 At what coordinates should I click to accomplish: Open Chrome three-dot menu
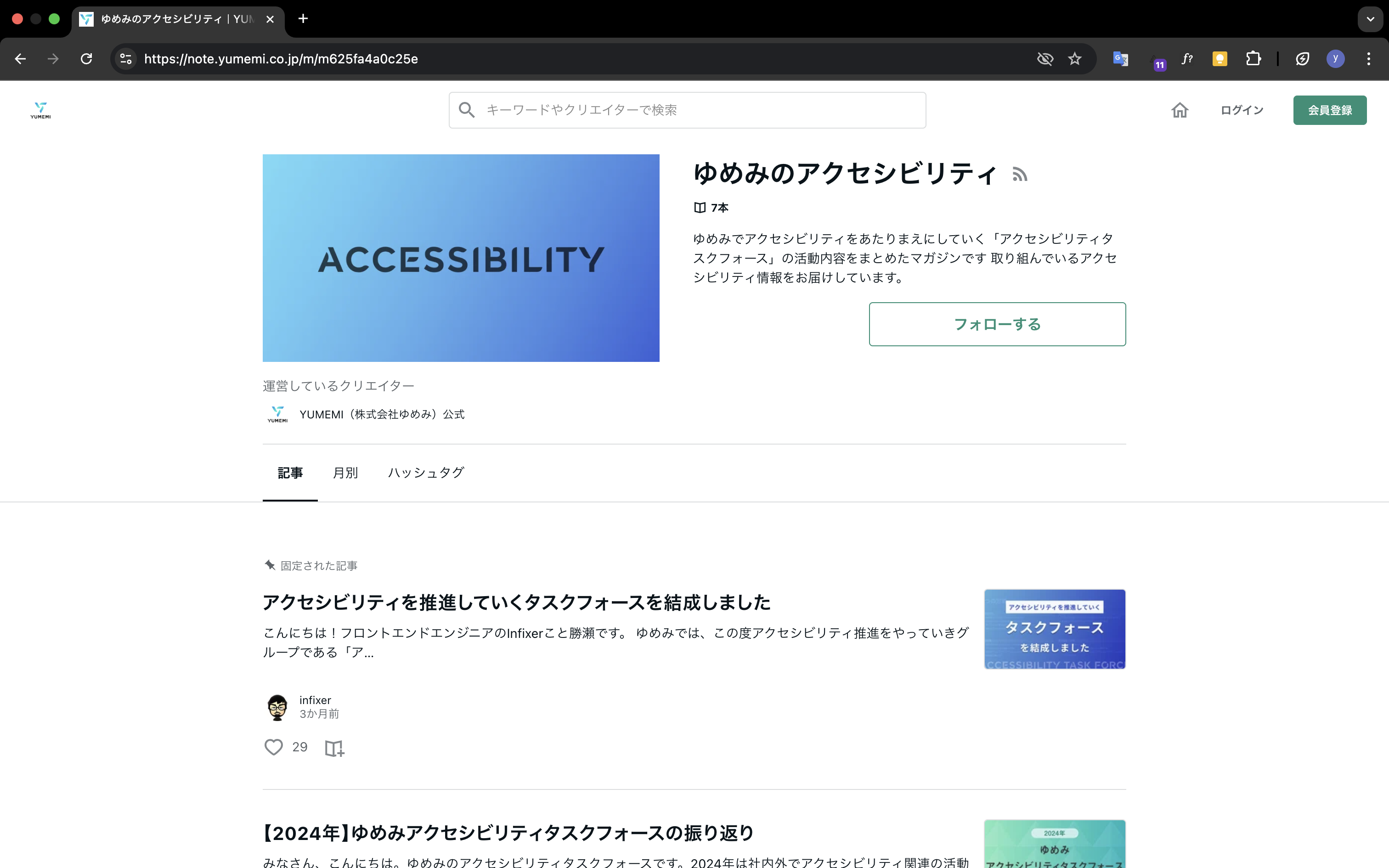(x=1368, y=59)
